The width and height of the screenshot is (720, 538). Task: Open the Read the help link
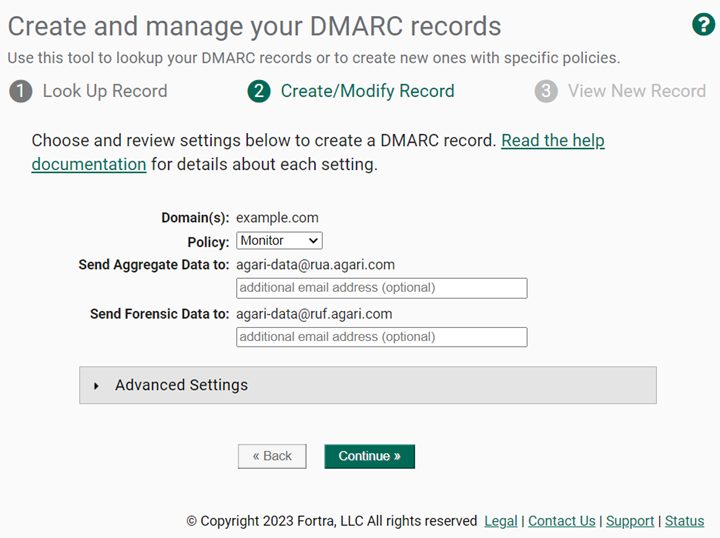(553, 140)
